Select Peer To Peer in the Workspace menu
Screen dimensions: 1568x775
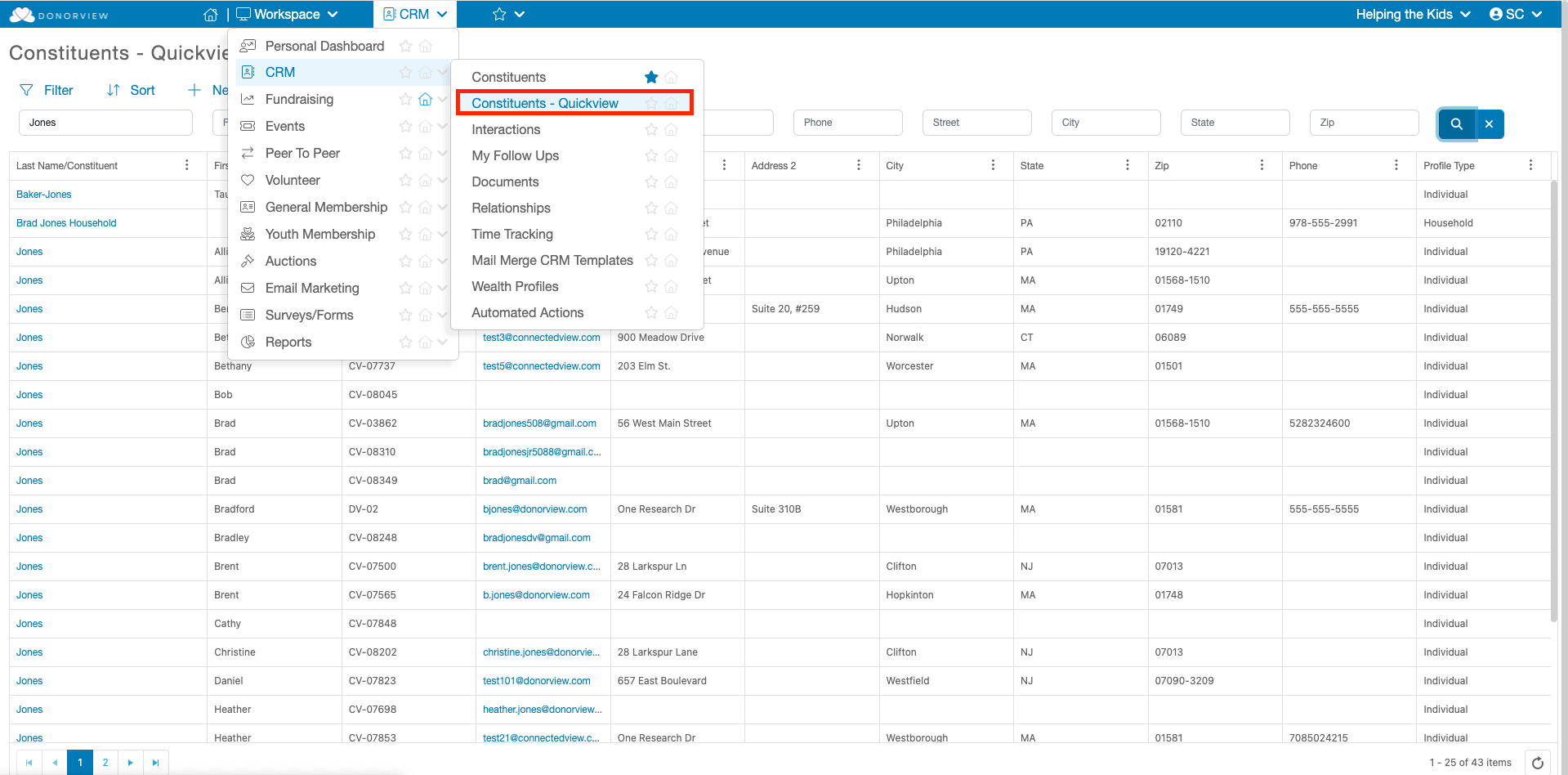click(302, 154)
